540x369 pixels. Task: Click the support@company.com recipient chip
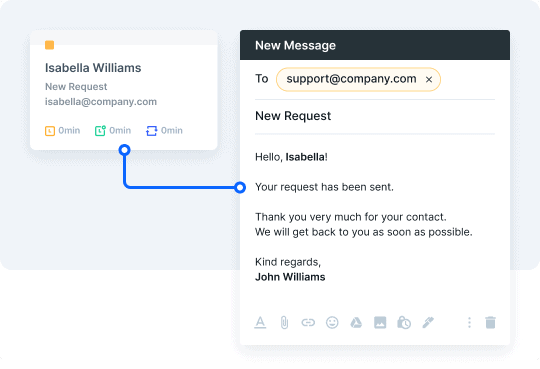(358, 79)
